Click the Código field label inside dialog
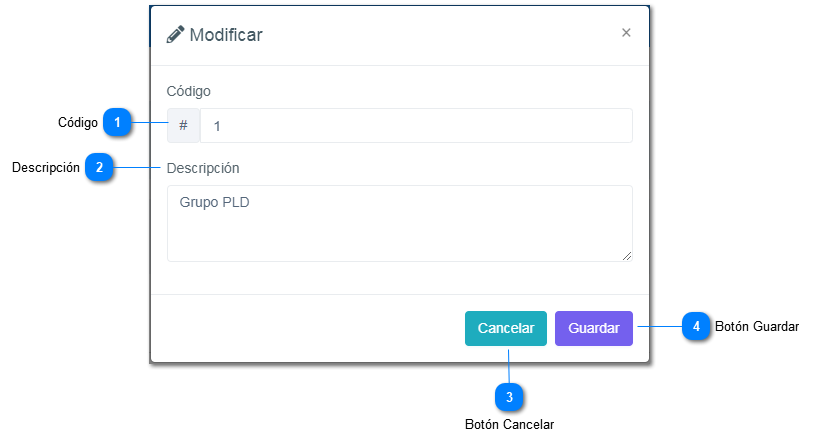Viewport: 815px width, 448px height. tap(189, 91)
